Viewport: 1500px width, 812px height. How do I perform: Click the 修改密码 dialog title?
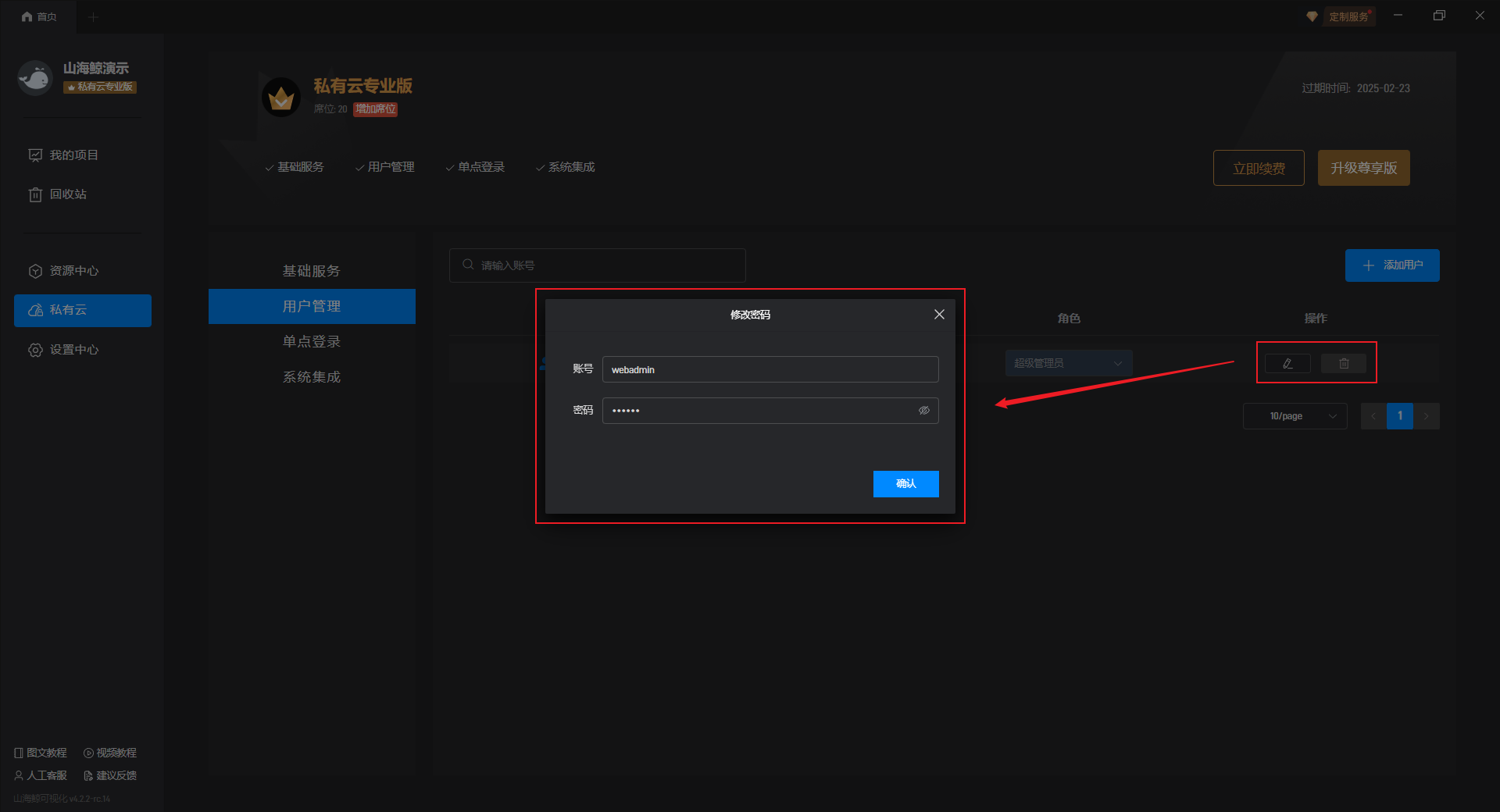click(750, 315)
